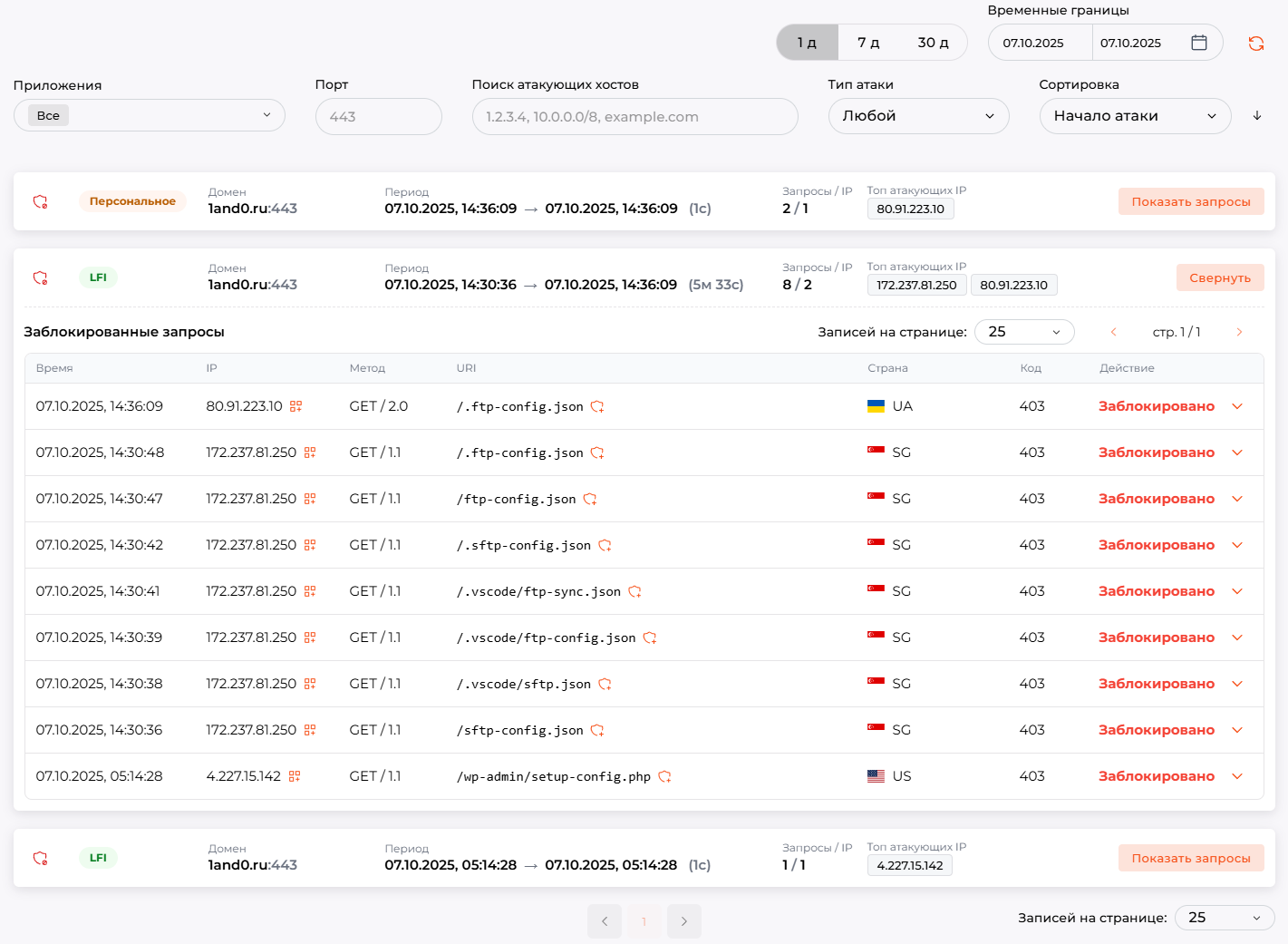Image resolution: width=1288 pixels, height=944 pixels.
Task: Click the orange refresh icon near time boundaries
Action: tap(1256, 43)
